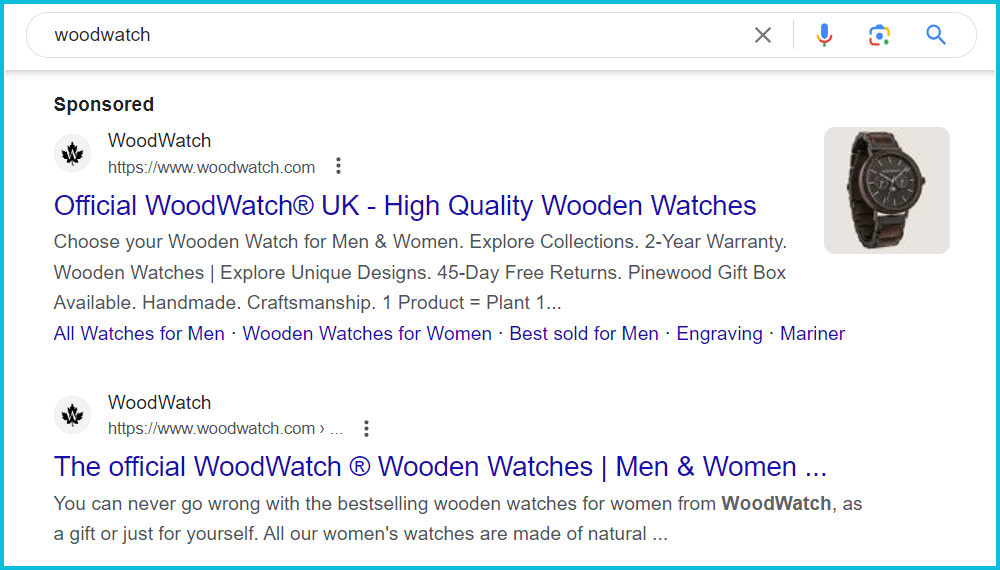Open 'The official WoodWatch ® Wooden Watches' result
1000x570 pixels.
click(x=440, y=467)
